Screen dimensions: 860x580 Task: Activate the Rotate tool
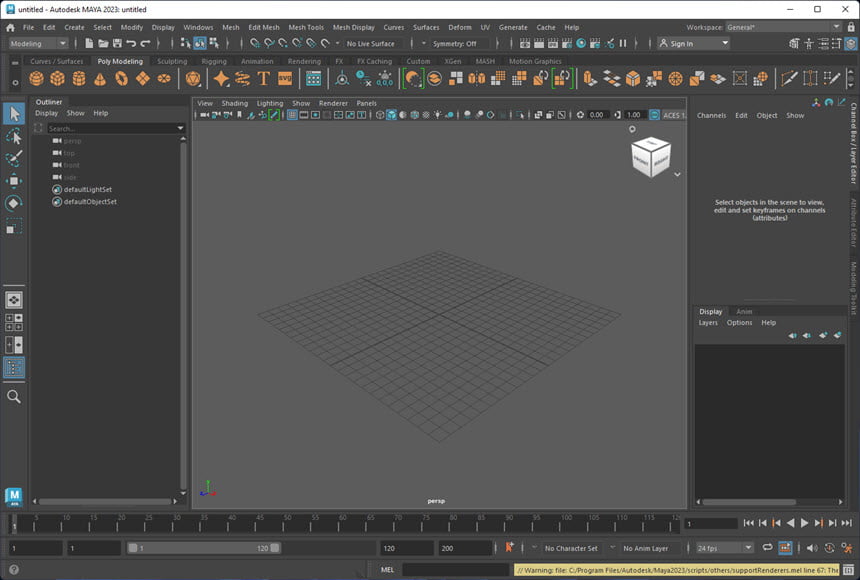coord(14,203)
